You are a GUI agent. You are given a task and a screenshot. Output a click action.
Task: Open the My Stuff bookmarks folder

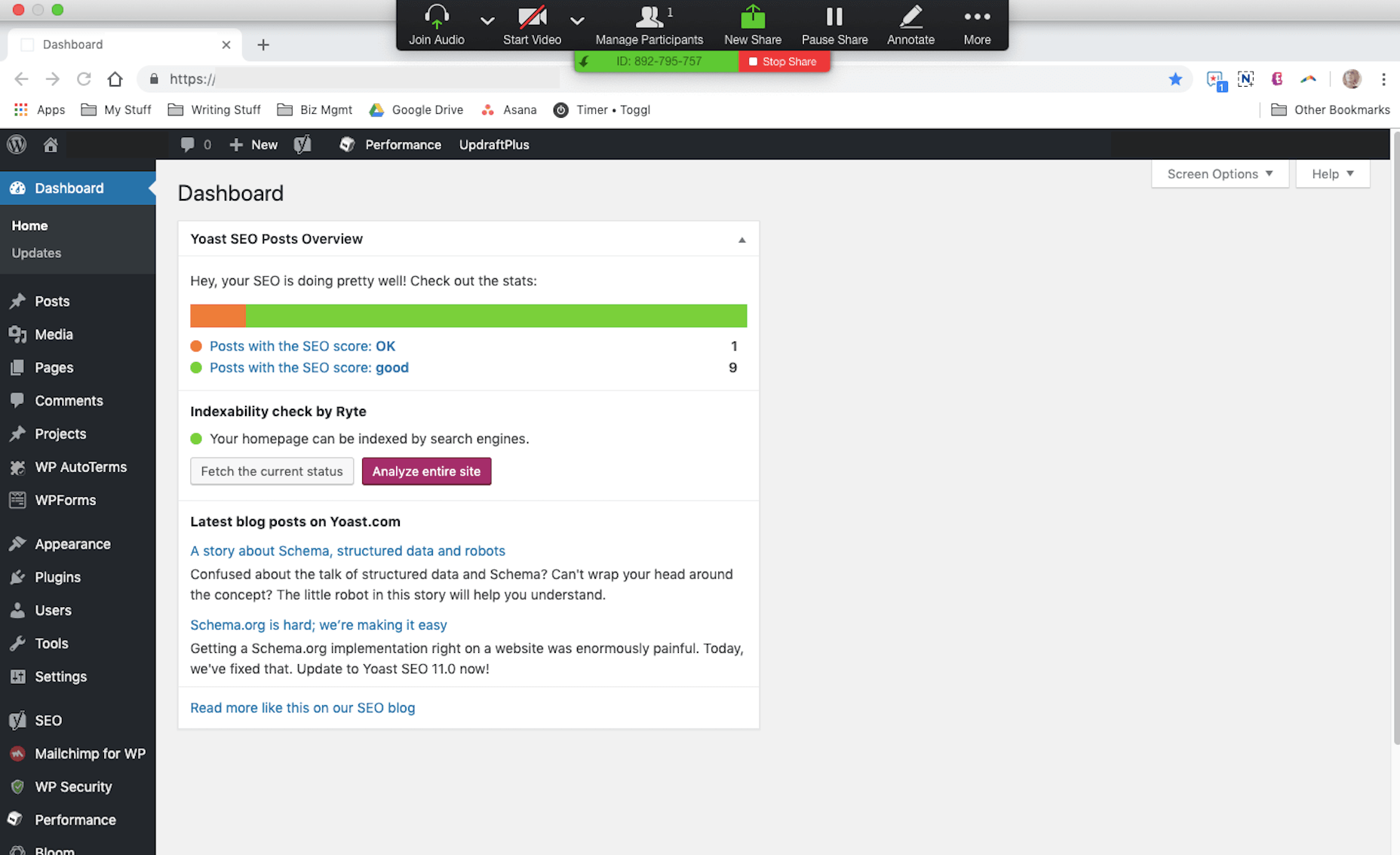(x=116, y=110)
